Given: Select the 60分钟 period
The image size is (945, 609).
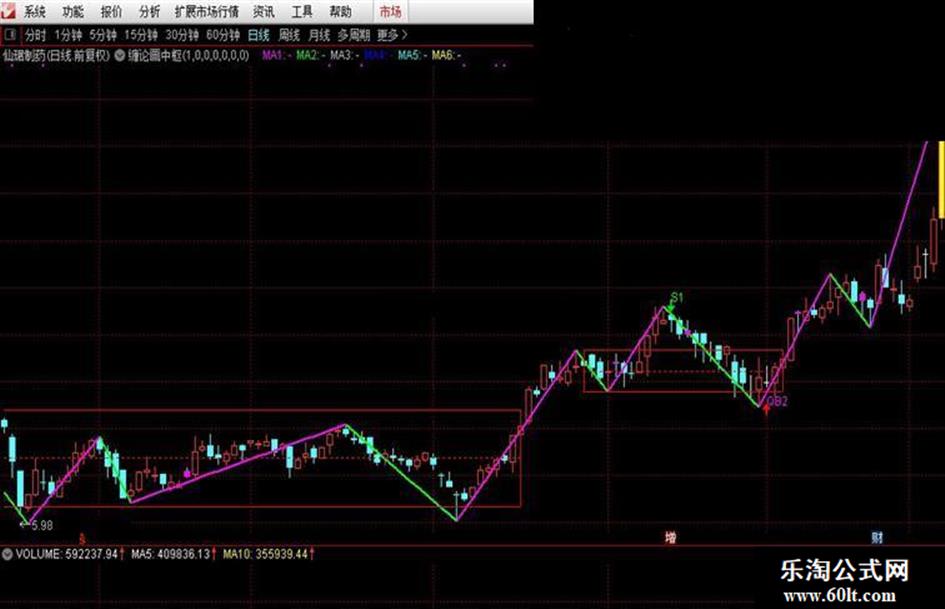Looking at the screenshot, I should 223,35.
